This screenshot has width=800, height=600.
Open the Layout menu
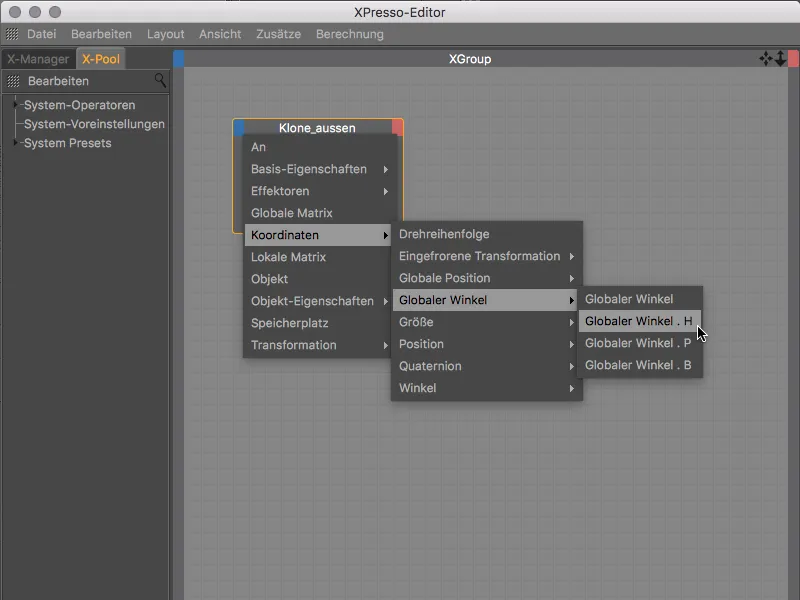pyautogui.click(x=165, y=34)
